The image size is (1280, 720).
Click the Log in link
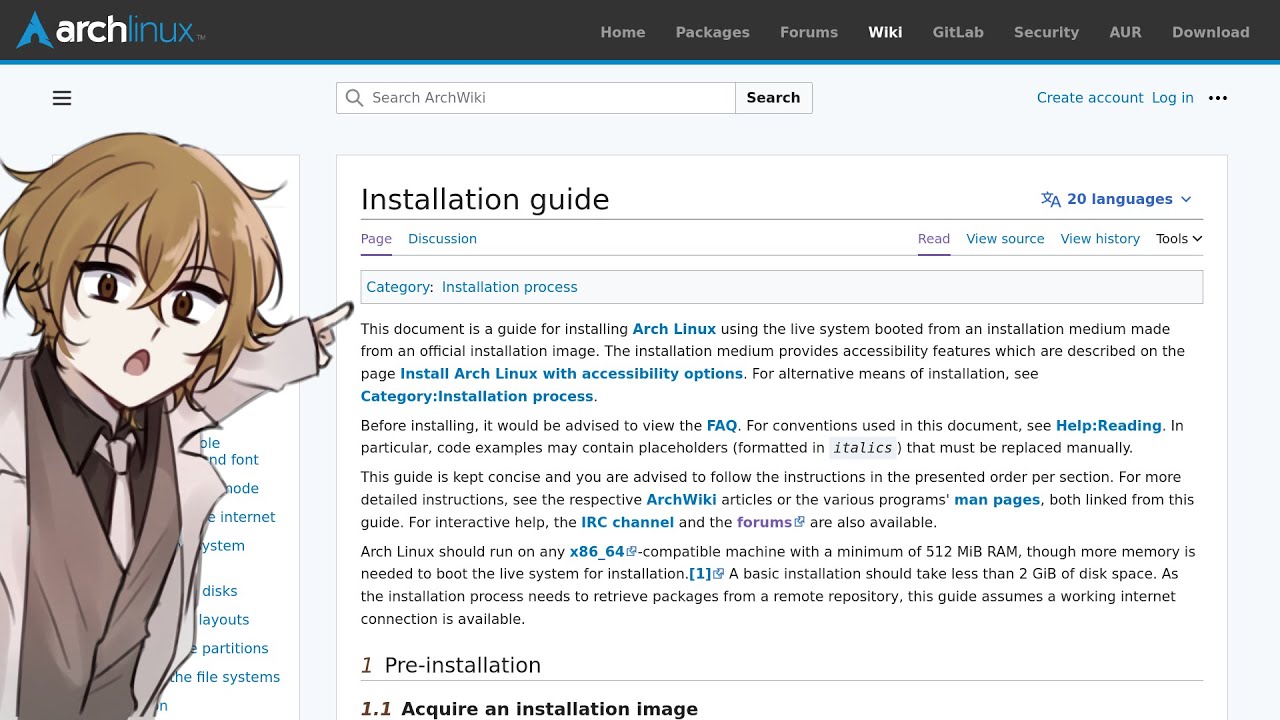1173,98
